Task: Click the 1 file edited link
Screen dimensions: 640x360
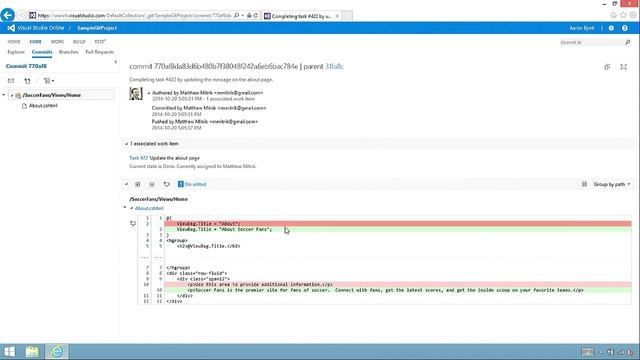Action: [x=192, y=184]
